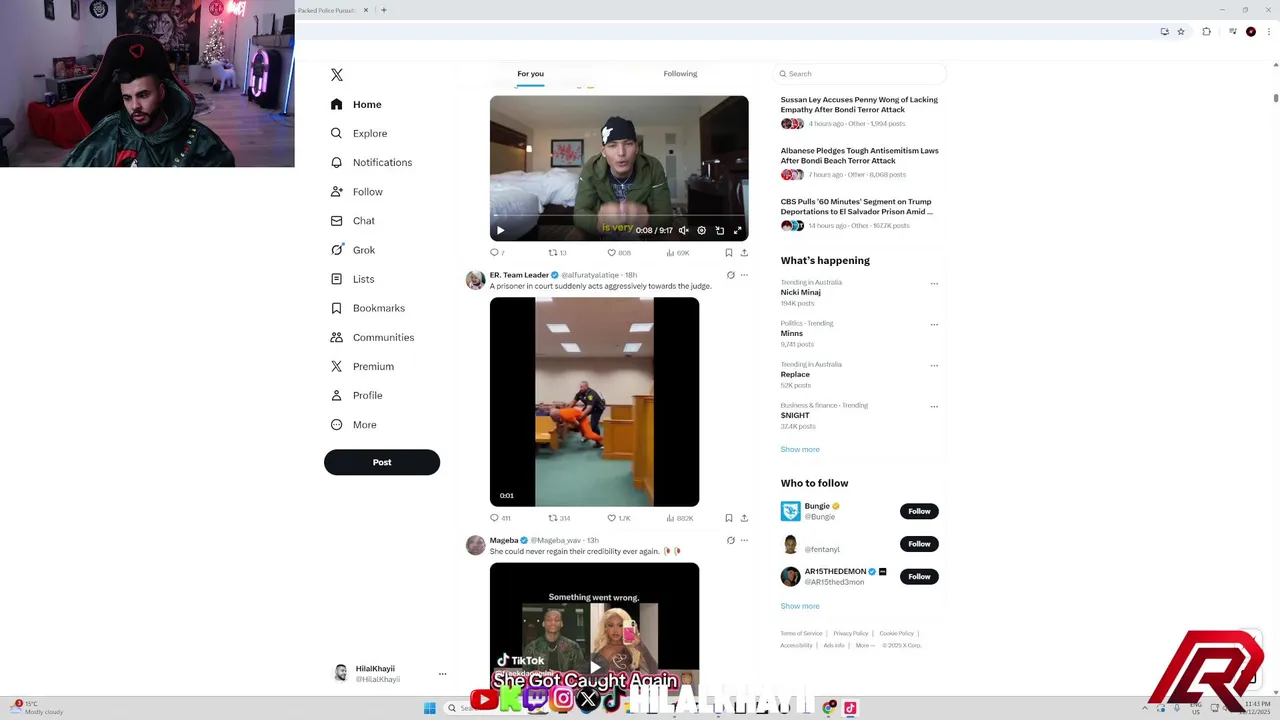Click the ER. Team Leader name link
This screenshot has width=1280, height=720.
tap(519, 275)
